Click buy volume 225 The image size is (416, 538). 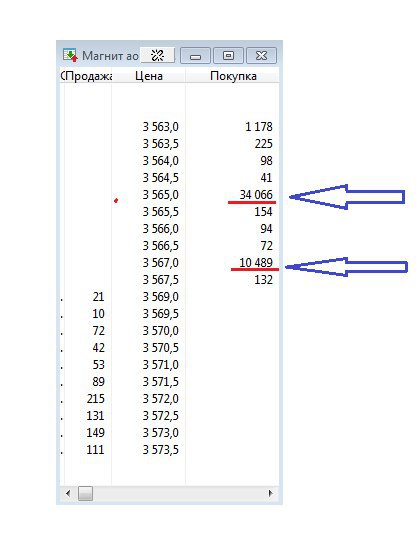pyautogui.click(x=264, y=144)
